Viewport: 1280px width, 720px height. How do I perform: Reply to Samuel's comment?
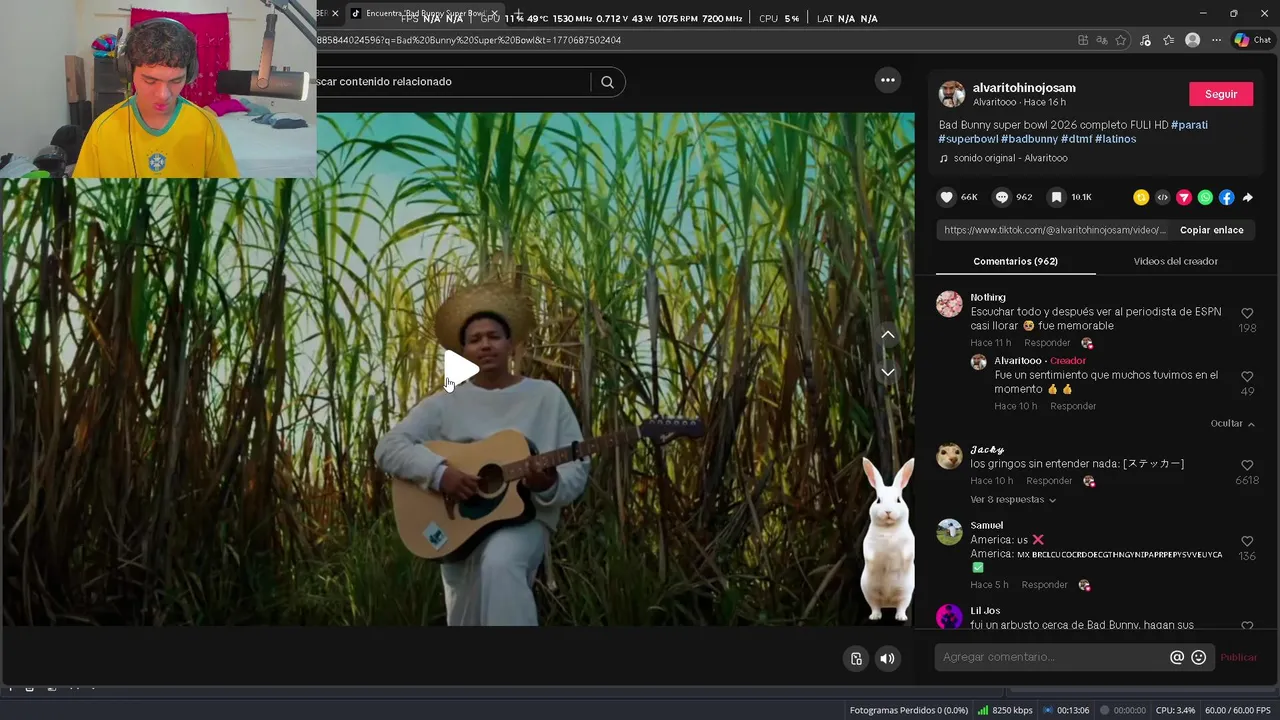tap(1045, 585)
